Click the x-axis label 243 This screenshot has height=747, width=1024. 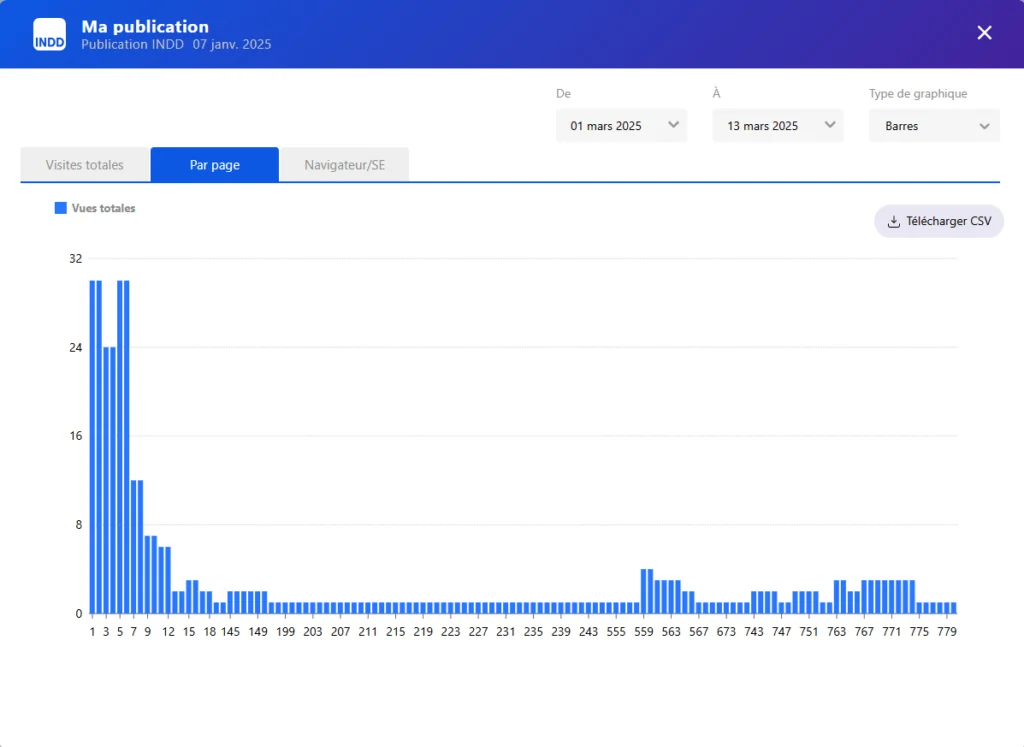588,631
